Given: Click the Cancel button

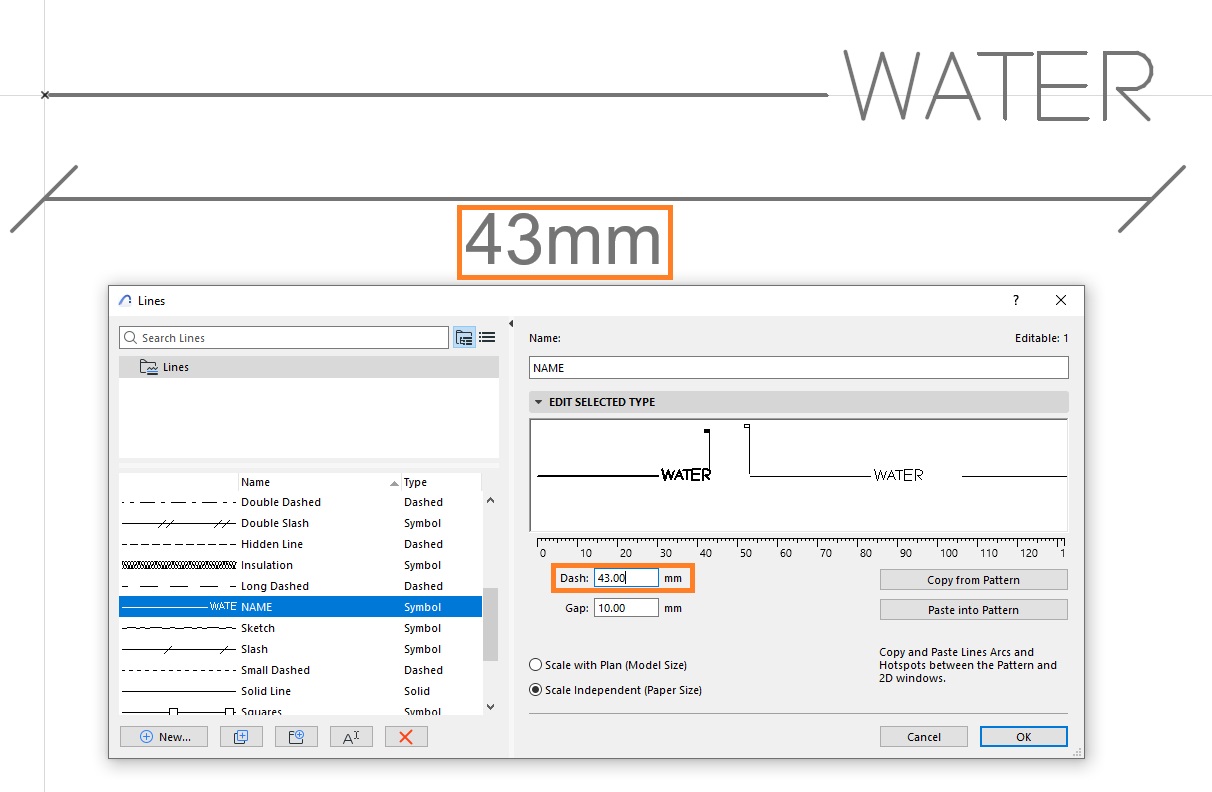Looking at the screenshot, I should (924, 737).
